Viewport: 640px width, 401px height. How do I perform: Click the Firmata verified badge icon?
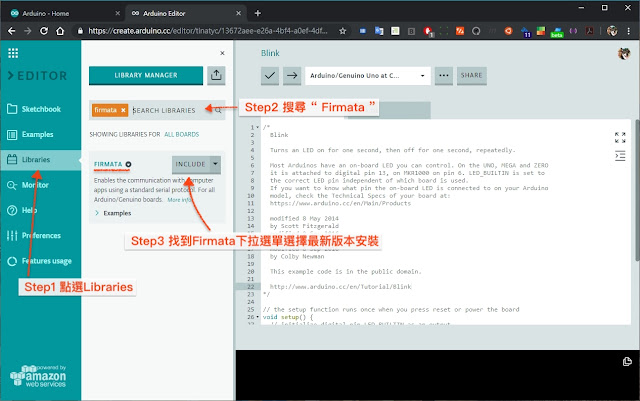[128, 164]
